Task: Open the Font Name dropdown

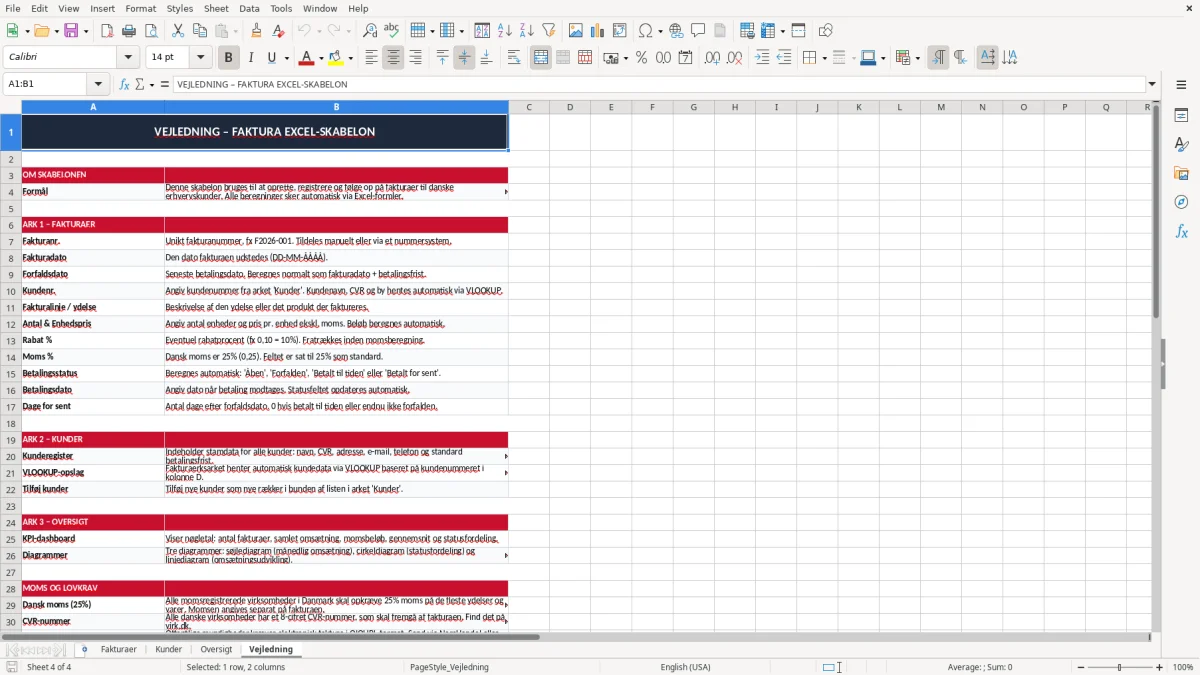Action: [130, 58]
